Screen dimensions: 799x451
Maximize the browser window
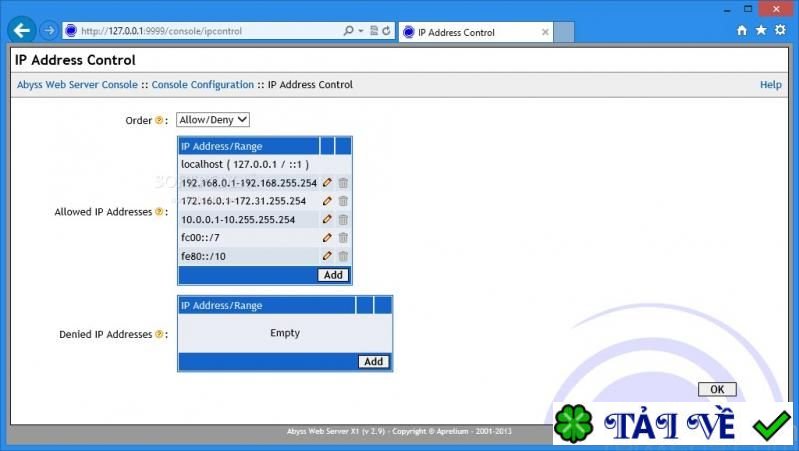pyautogui.click(x=748, y=9)
